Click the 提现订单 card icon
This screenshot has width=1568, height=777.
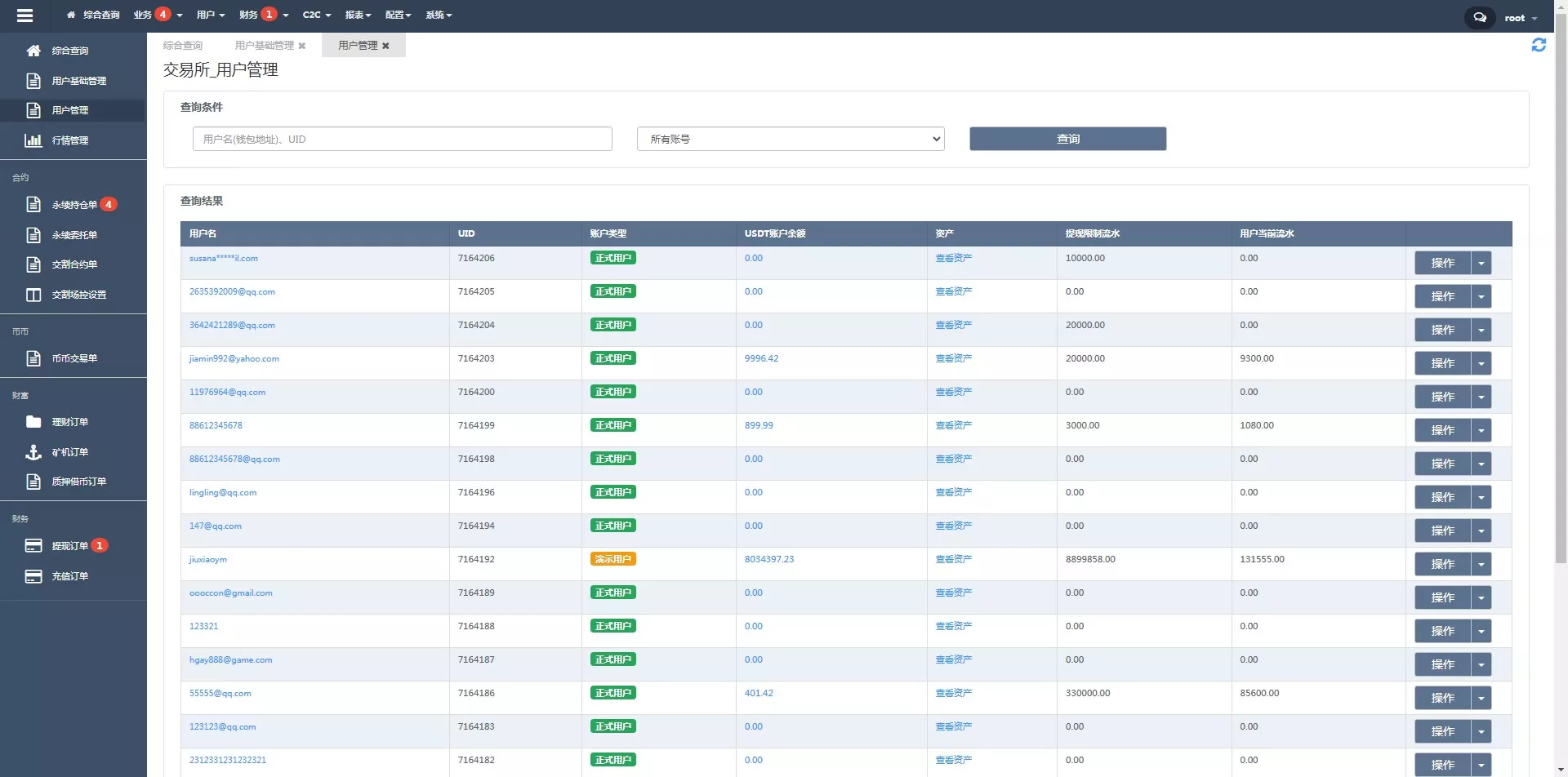[33, 546]
